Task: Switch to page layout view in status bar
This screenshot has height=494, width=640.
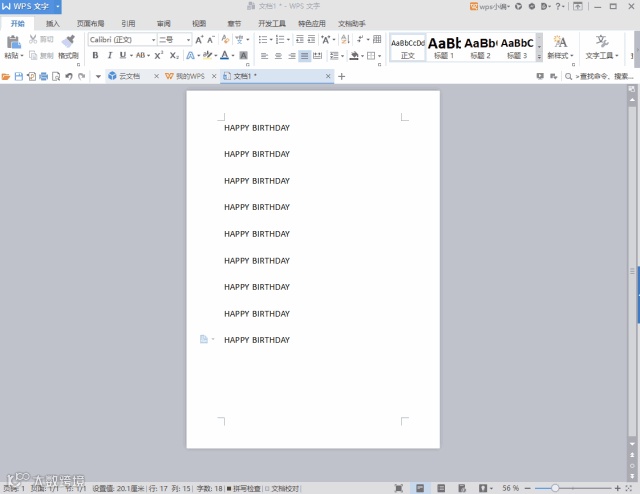Action: pos(420,488)
